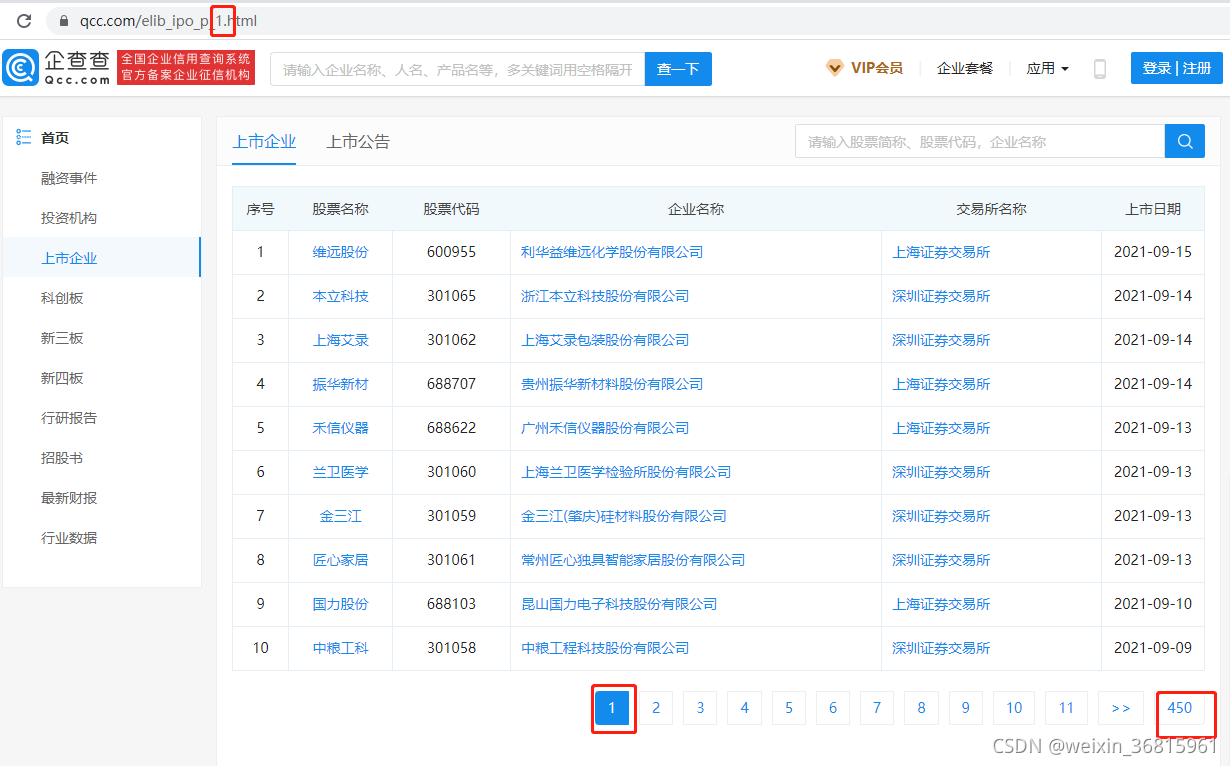
Task: Focus the main company name search box
Action: [457, 69]
